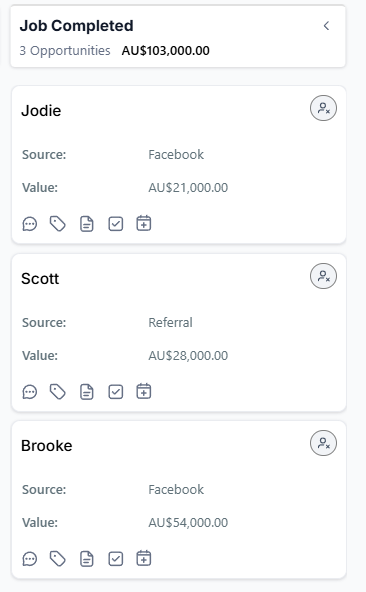Click the task checkmark icon on Brooke's card

116,559
